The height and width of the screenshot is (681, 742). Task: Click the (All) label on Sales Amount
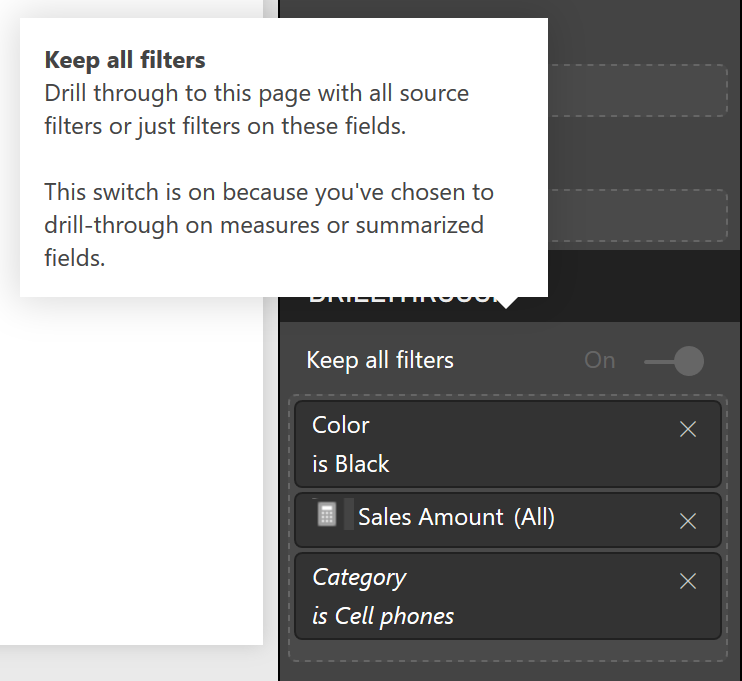[x=534, y=517]
